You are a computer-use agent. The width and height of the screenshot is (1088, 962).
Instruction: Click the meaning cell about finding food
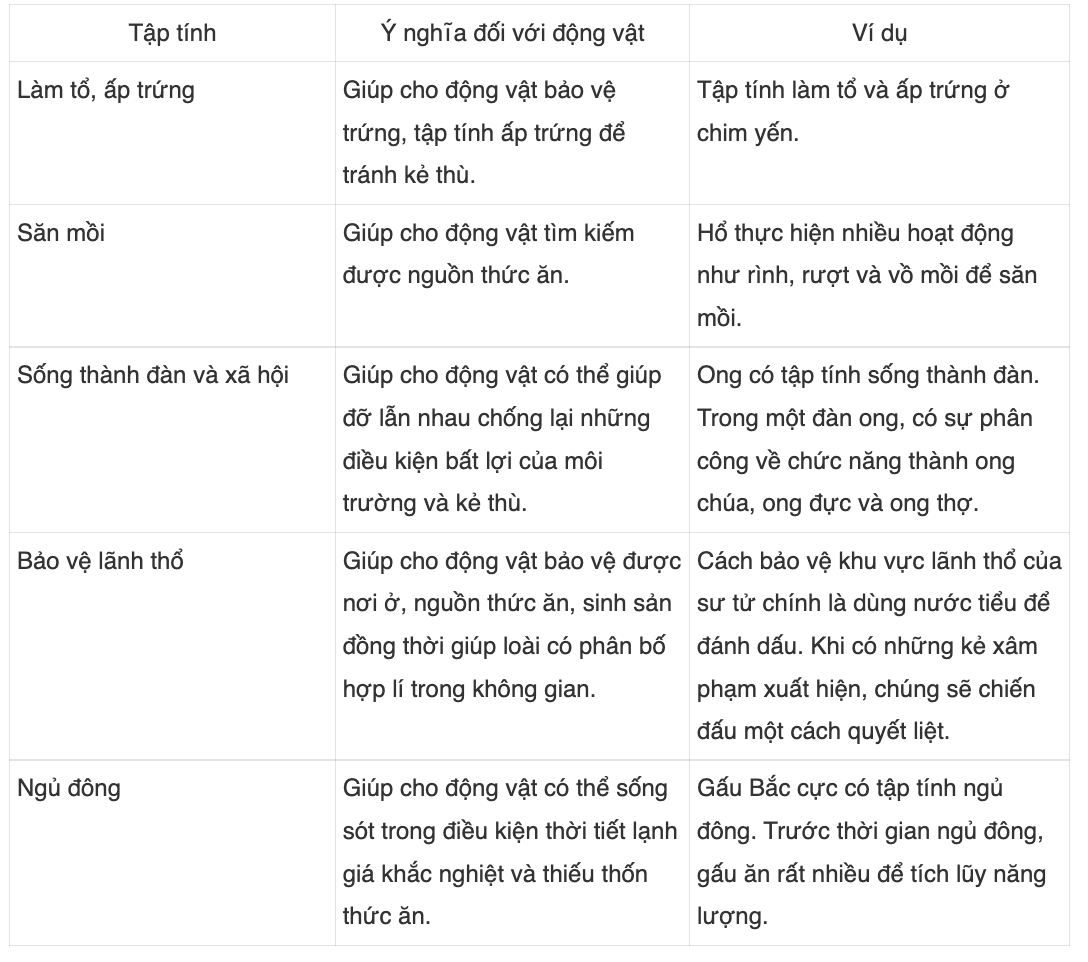coord(512,276)
